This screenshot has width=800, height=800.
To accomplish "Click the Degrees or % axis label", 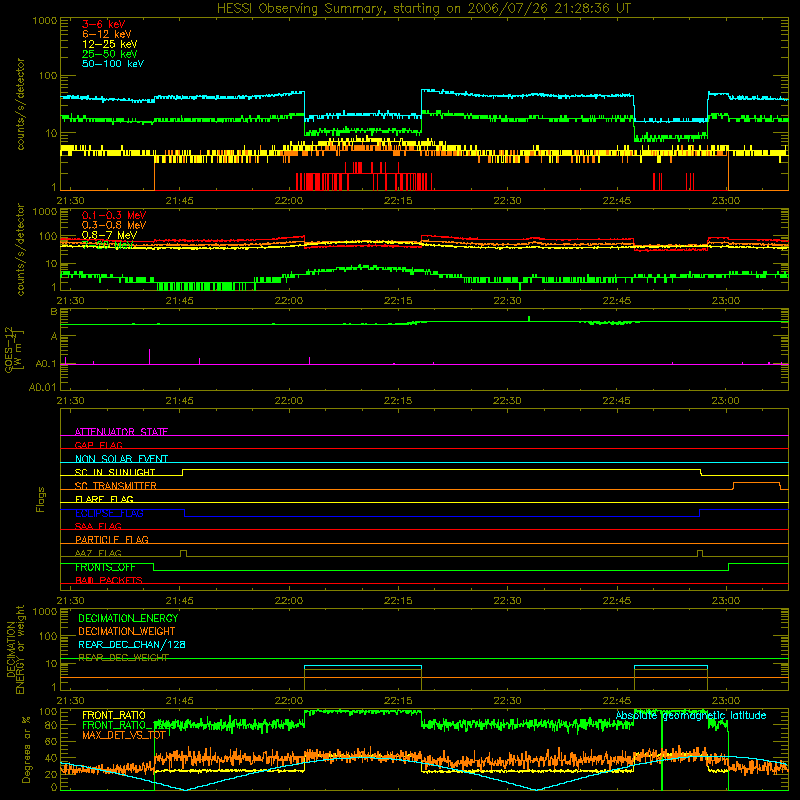I will pos(26,749).
